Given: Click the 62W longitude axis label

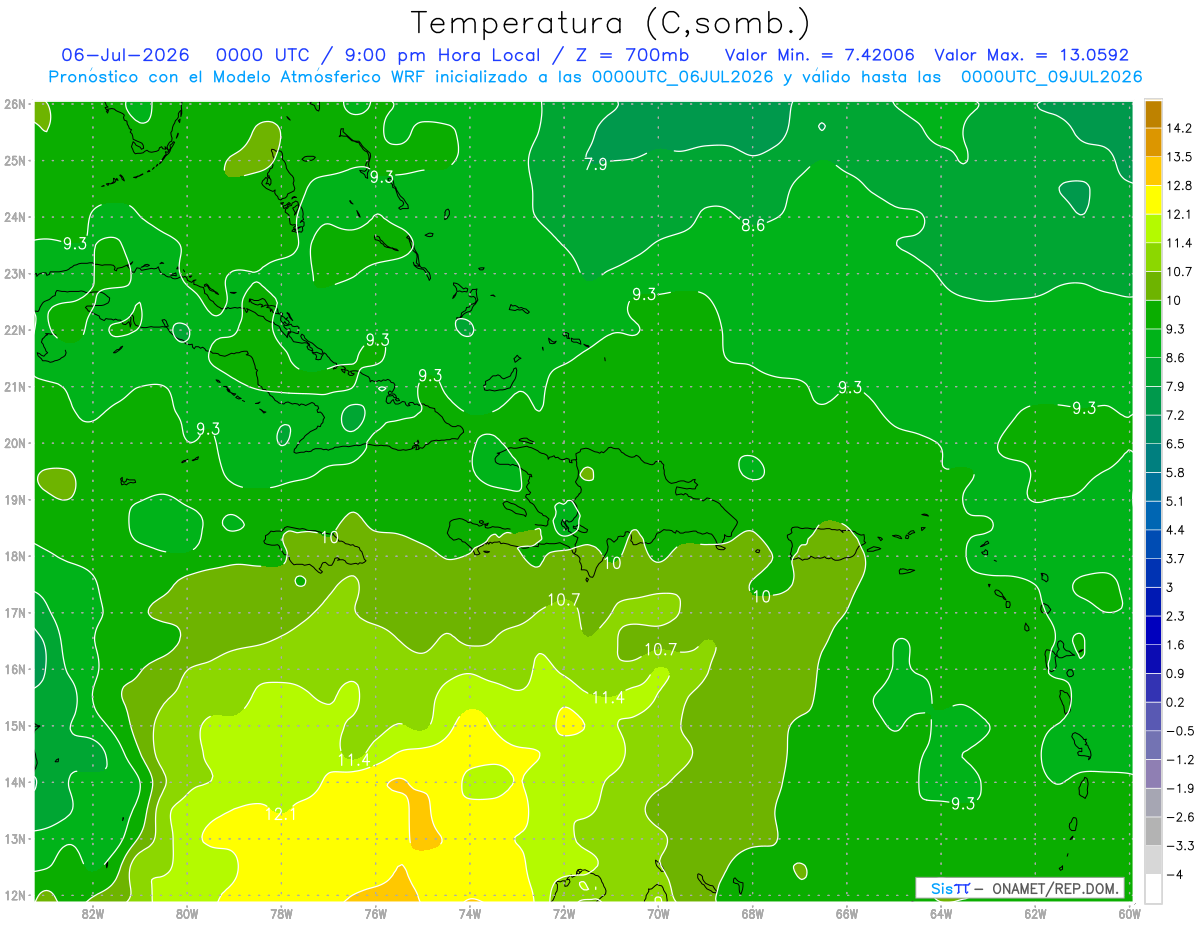Looking at the screenshot, I should tap(1035, 912).
